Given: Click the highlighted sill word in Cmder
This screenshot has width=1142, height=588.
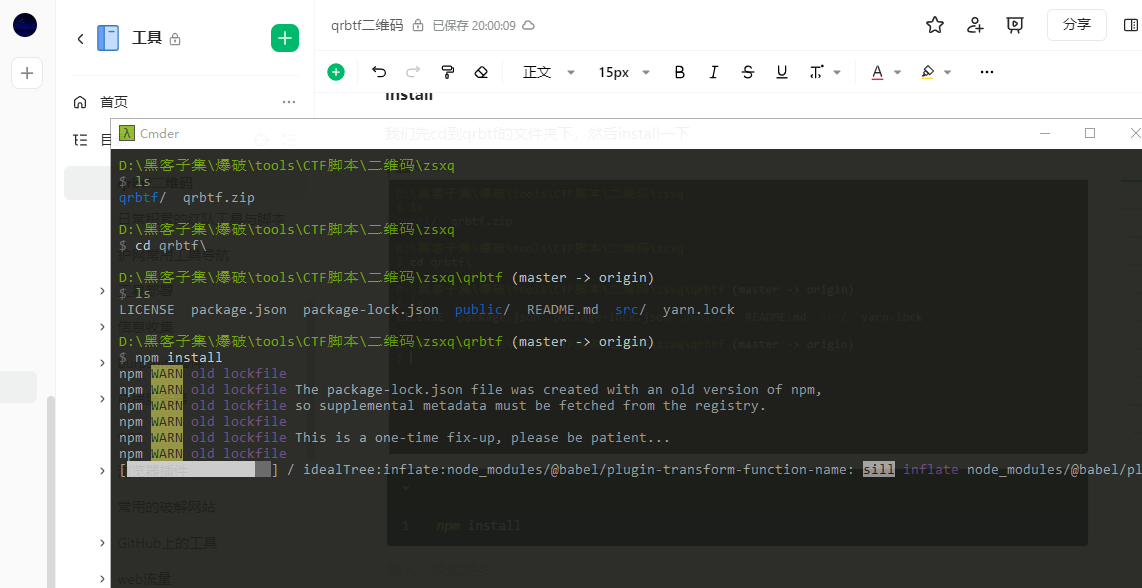Looking at the screenshot, I should (x=879, y=470).
